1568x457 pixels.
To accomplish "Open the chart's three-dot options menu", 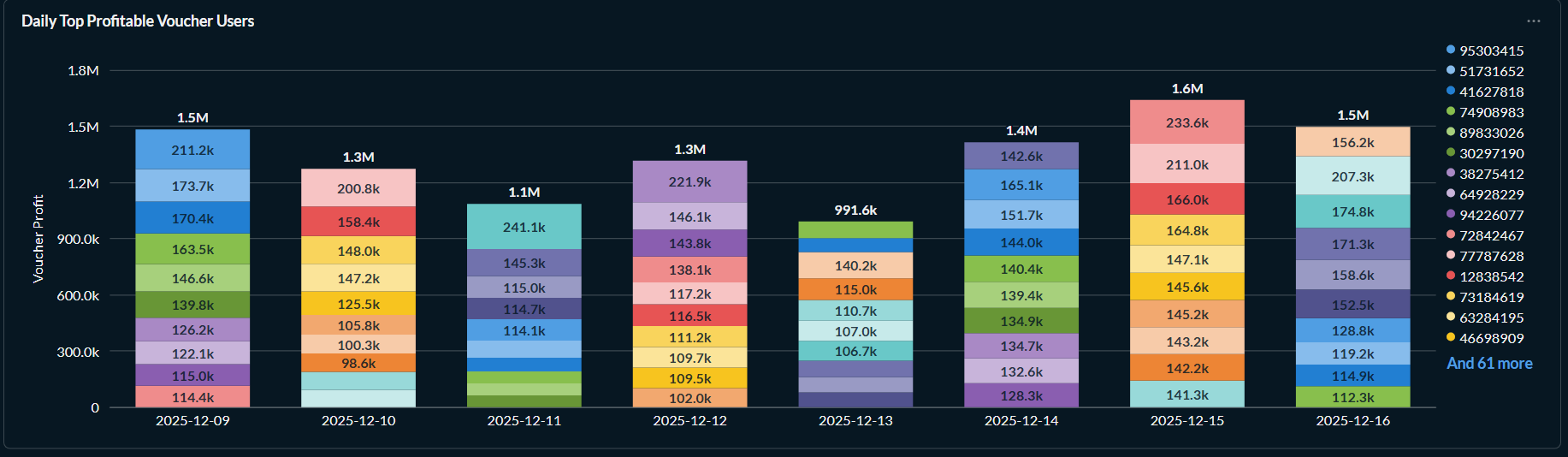I will pyautogui.click(x=1533, y=21).
